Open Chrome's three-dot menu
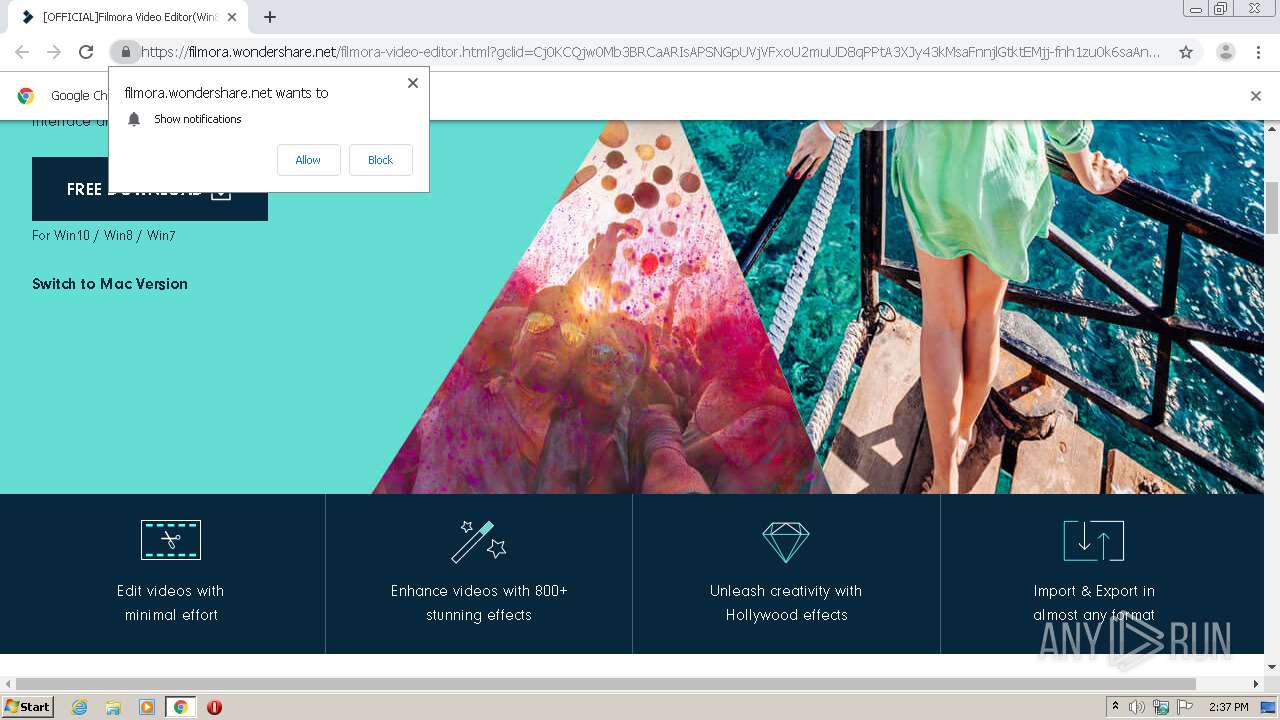 pos(1258,52)
